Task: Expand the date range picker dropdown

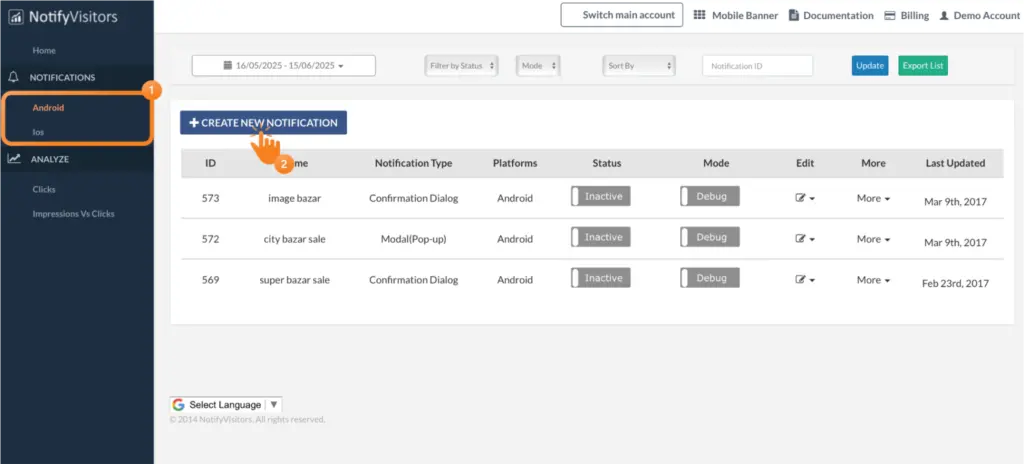Action: click(x=284, y=66)
